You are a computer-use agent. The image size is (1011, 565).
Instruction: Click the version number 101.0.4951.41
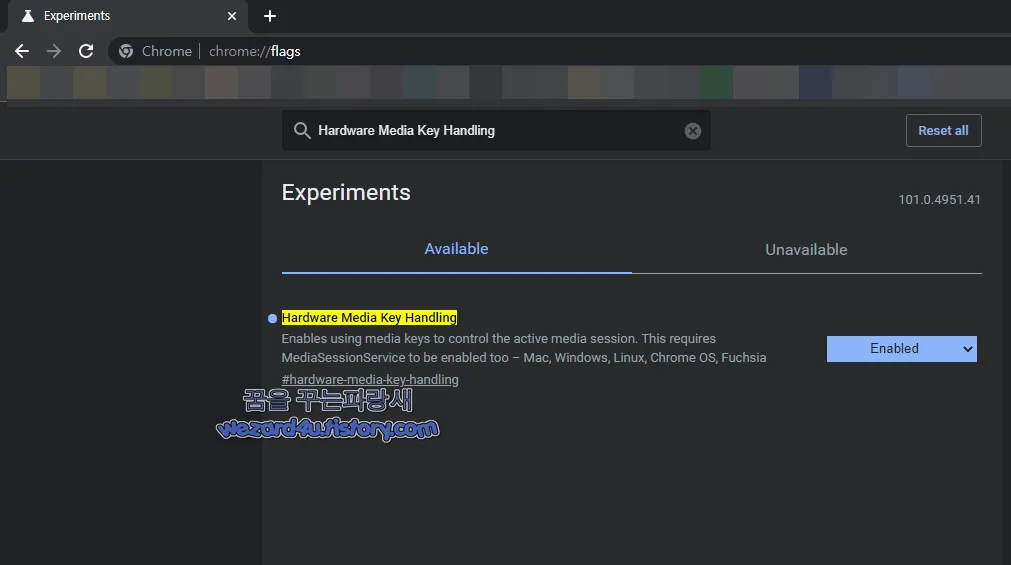point(939,200)
